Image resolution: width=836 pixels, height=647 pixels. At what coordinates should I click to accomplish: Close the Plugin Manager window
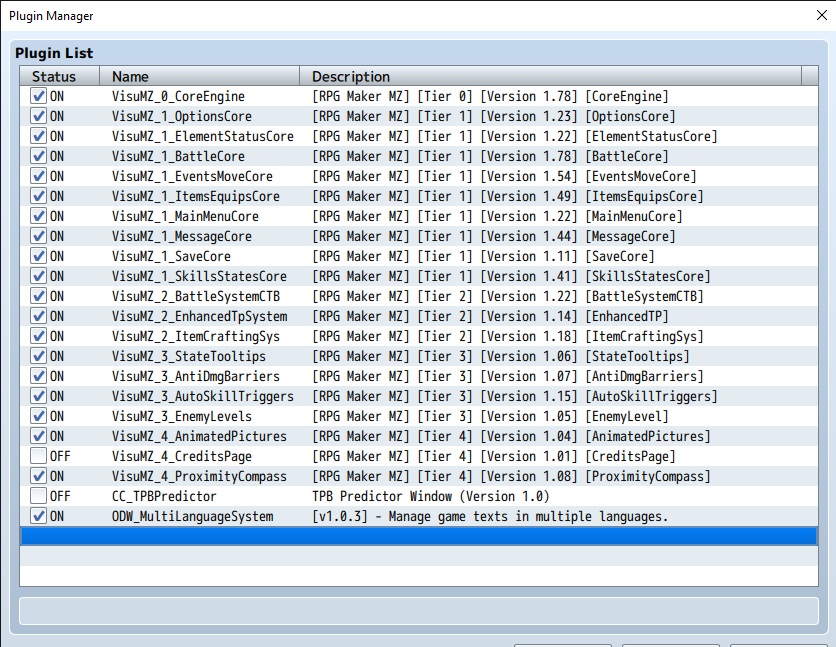click(x=822, y=15)
